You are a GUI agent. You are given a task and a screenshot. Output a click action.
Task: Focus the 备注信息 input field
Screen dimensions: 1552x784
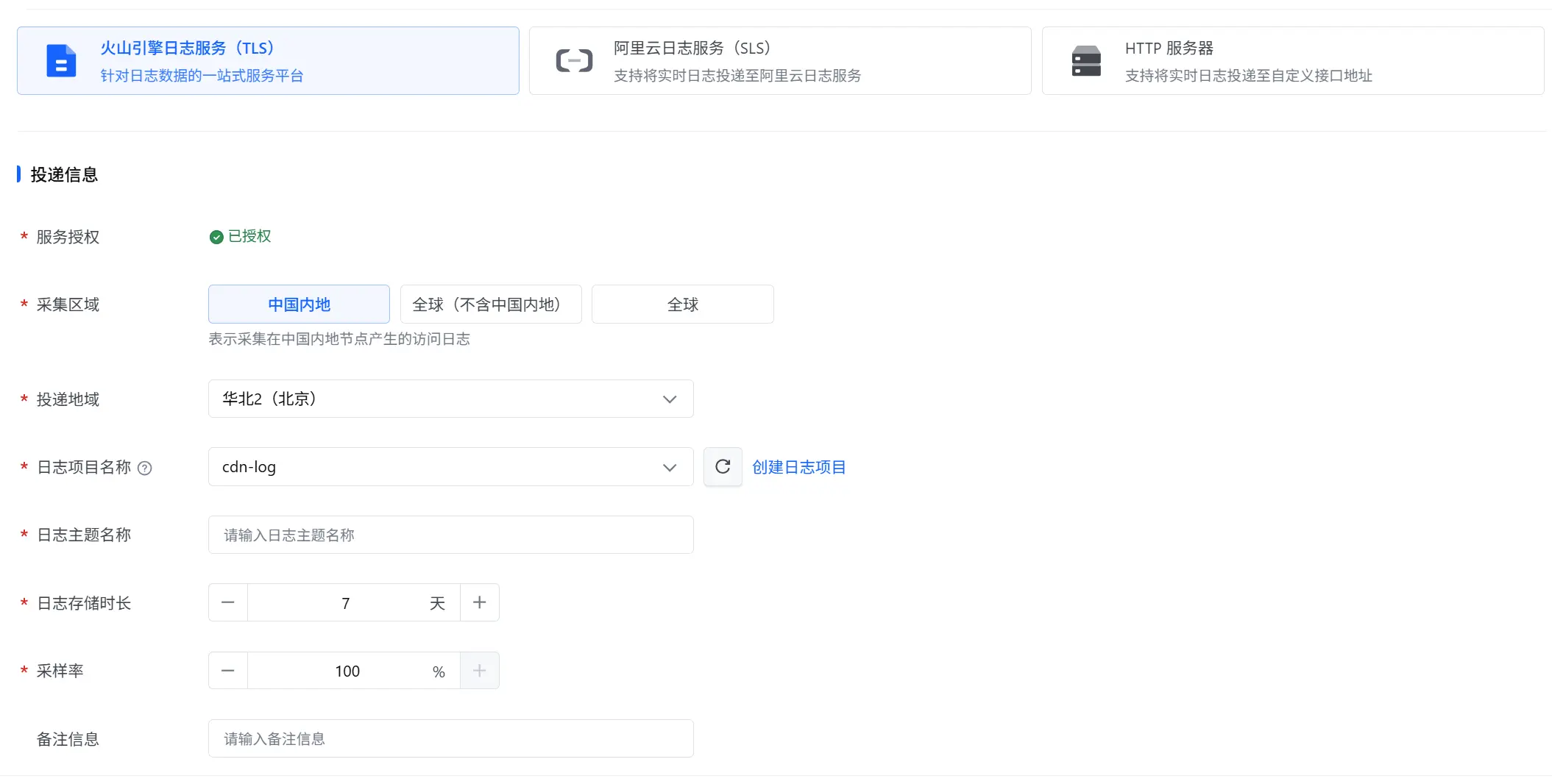[x=451, y=738]
